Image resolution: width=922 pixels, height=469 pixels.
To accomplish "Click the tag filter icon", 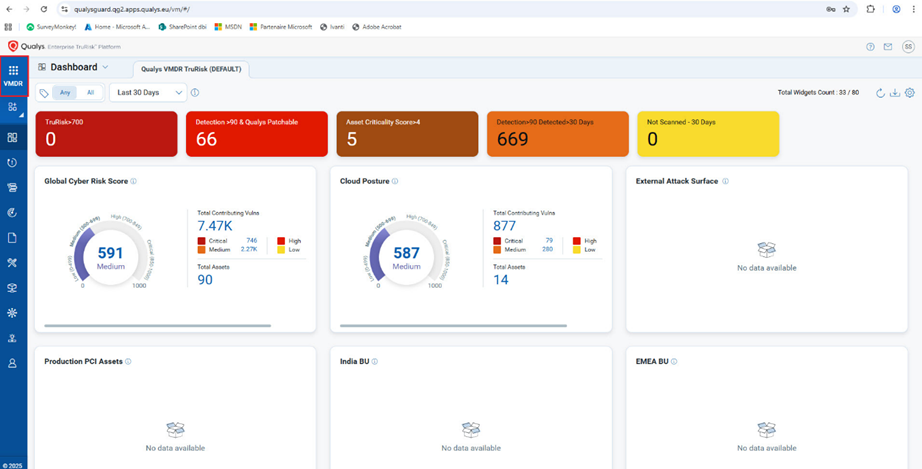I will (x=44, y=93).
